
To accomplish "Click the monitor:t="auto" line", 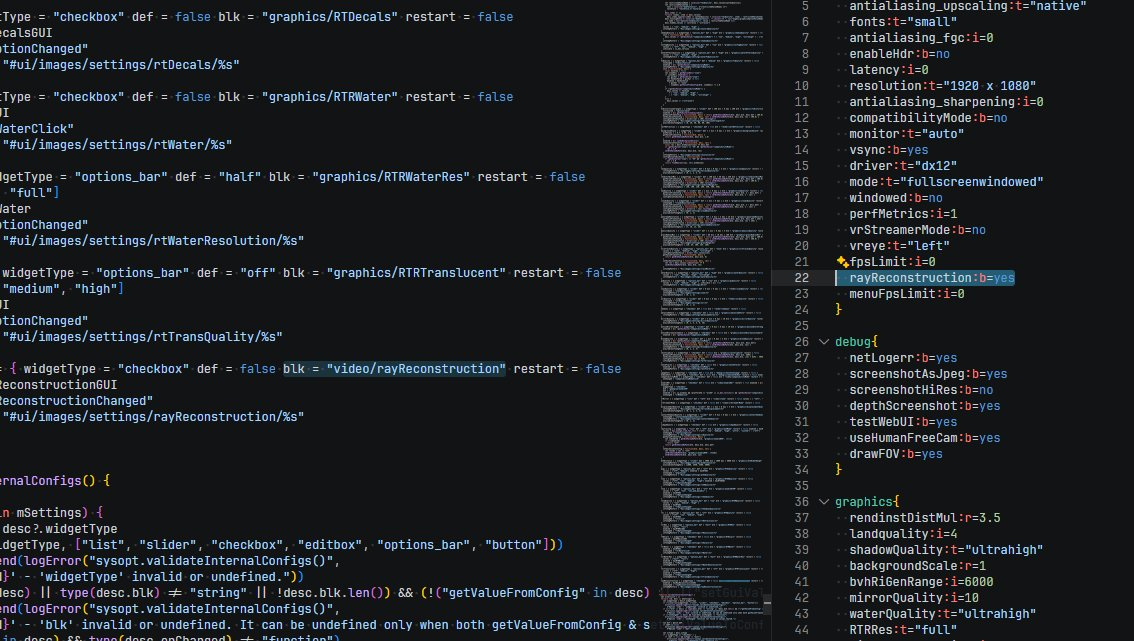I will click(906, 134).
